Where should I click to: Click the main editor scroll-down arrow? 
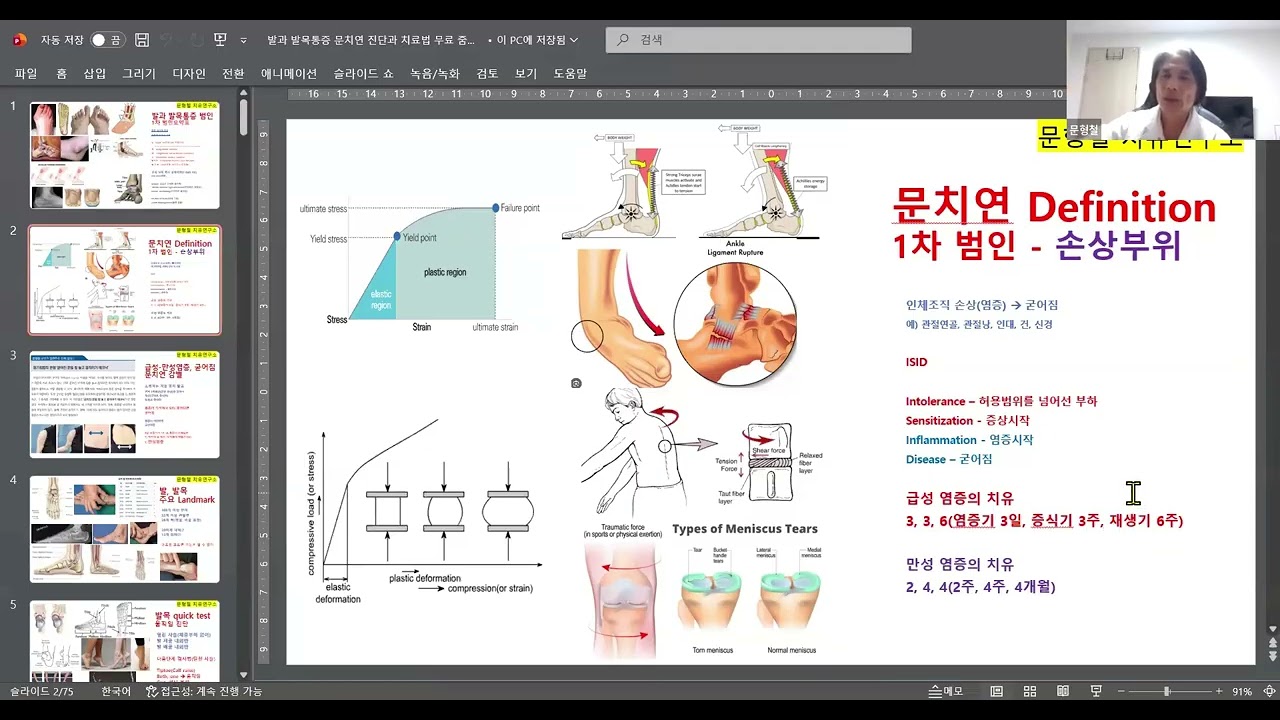pyautogui.click(x=1273, y=630)
